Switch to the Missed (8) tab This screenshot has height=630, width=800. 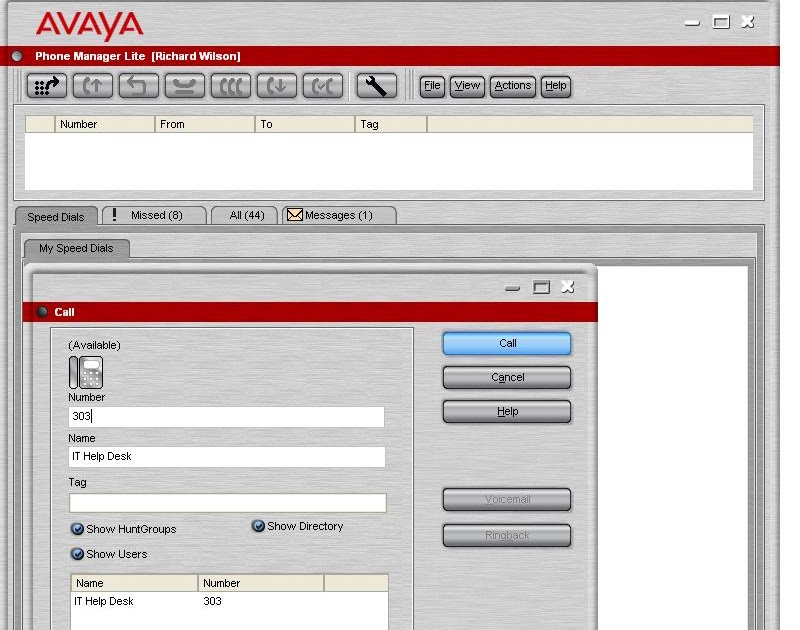(155, 215)
